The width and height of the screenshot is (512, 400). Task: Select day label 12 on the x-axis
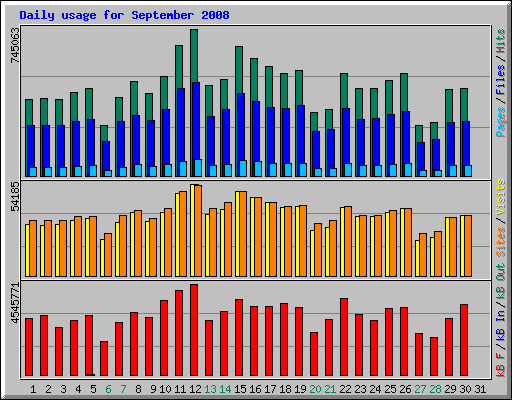click(195, 389)
